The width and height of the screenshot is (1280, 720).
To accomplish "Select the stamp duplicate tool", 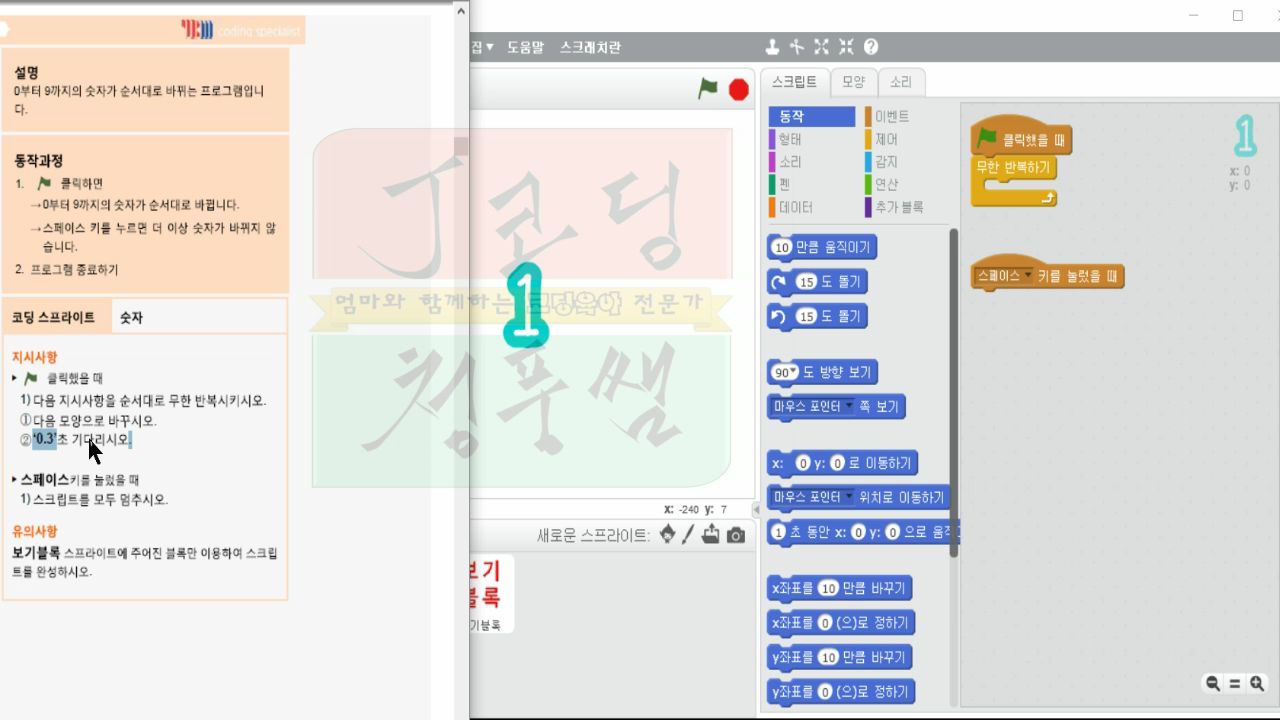I will click(x=773, y=46).
